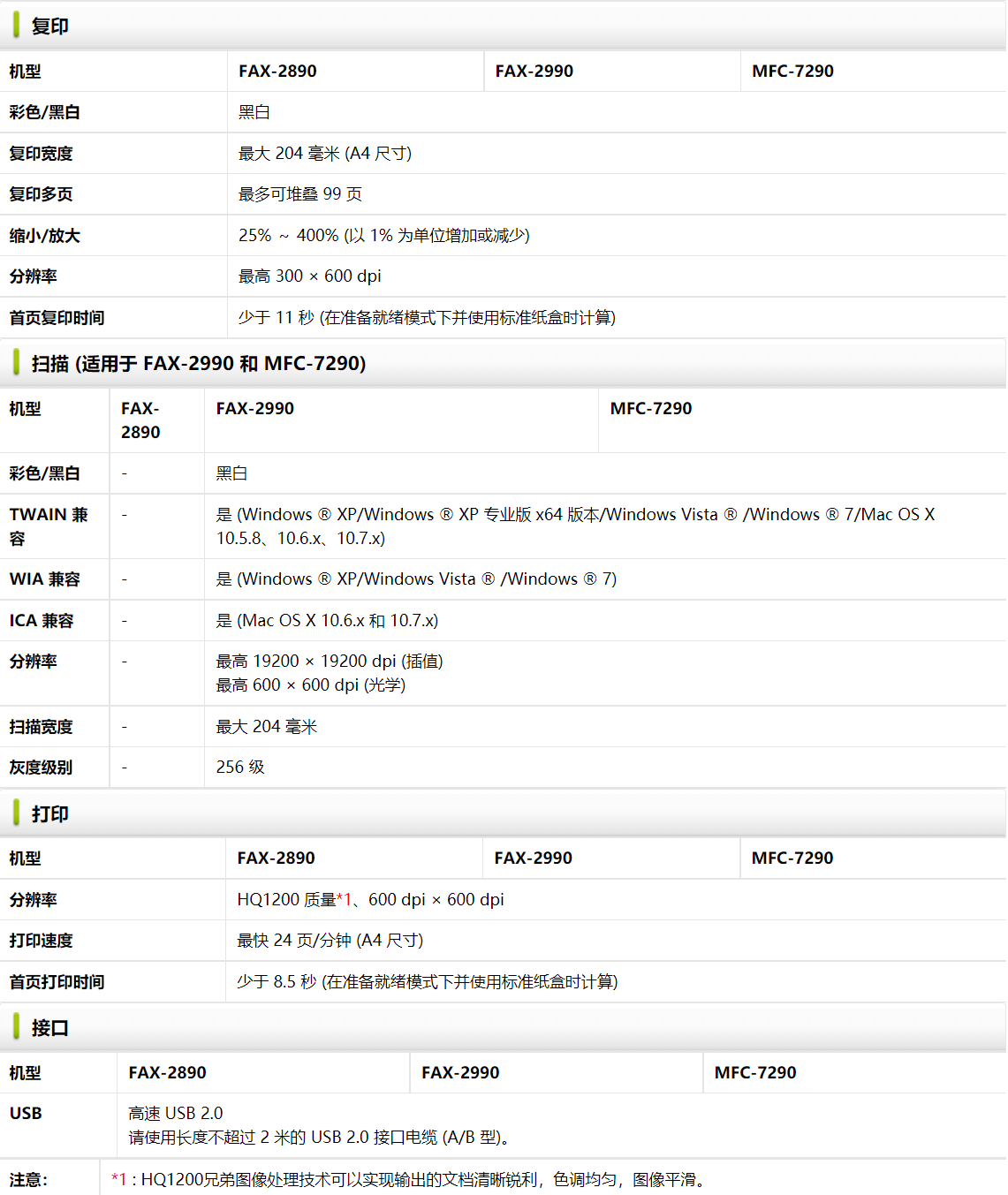The image size is (1008, 1195).
Task: Select the ICA 兼容 row label
Action: point(42,621)
